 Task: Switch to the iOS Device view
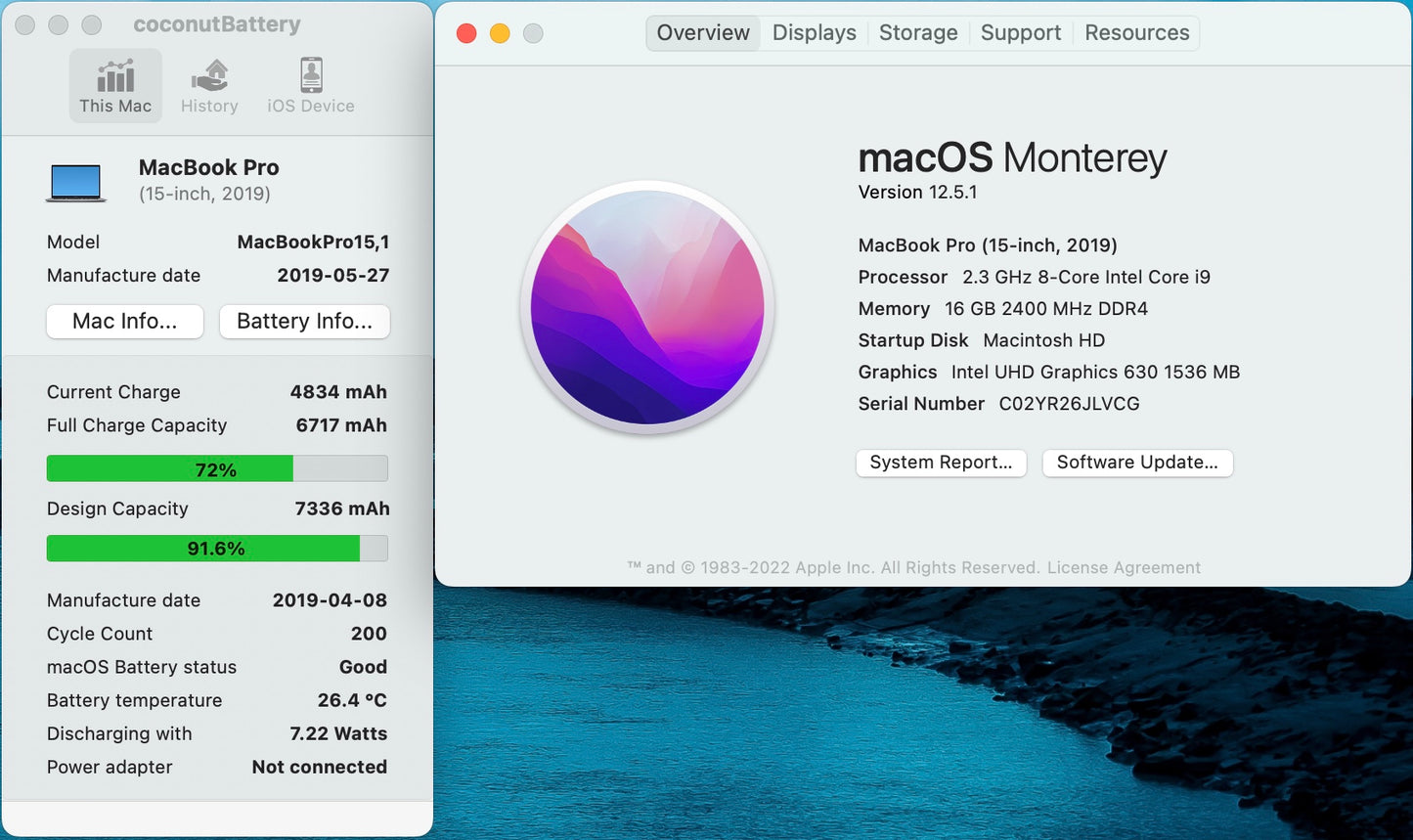click(x=309, y=85)
